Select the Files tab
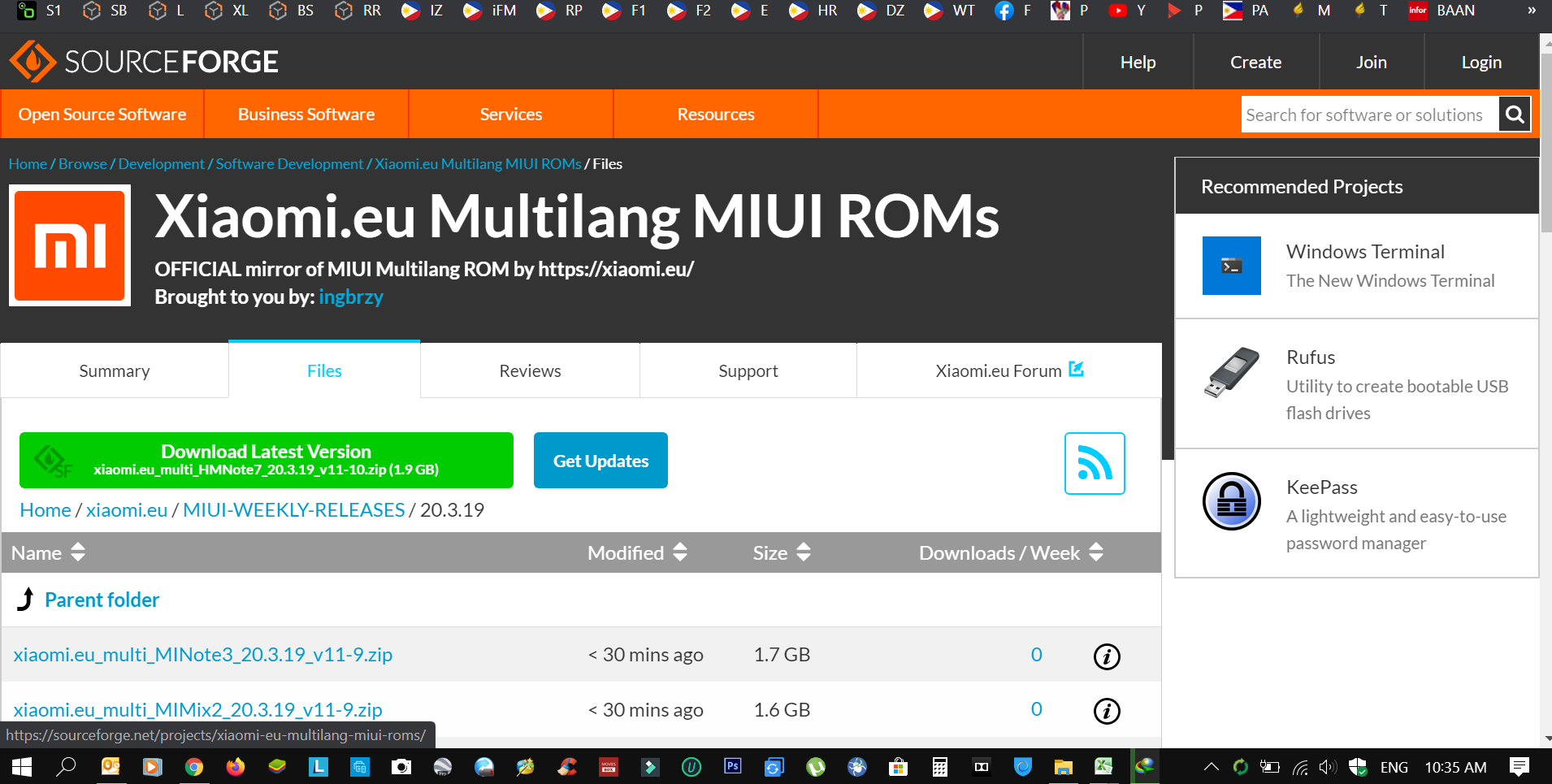 (x=324, y=370)
